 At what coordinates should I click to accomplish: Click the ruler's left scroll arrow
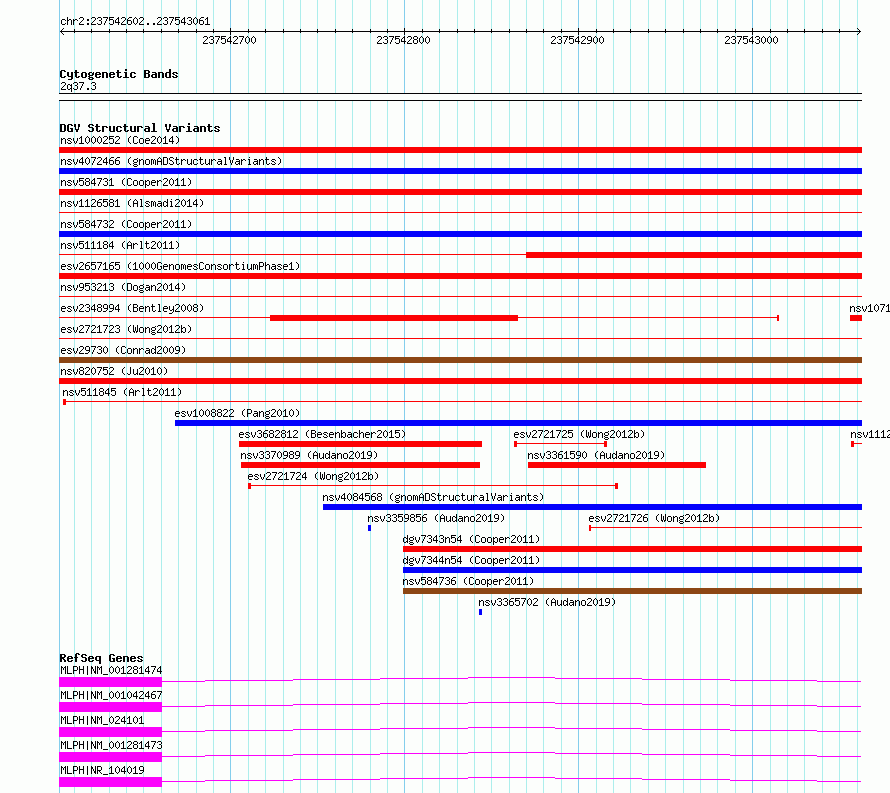point(62,31)
